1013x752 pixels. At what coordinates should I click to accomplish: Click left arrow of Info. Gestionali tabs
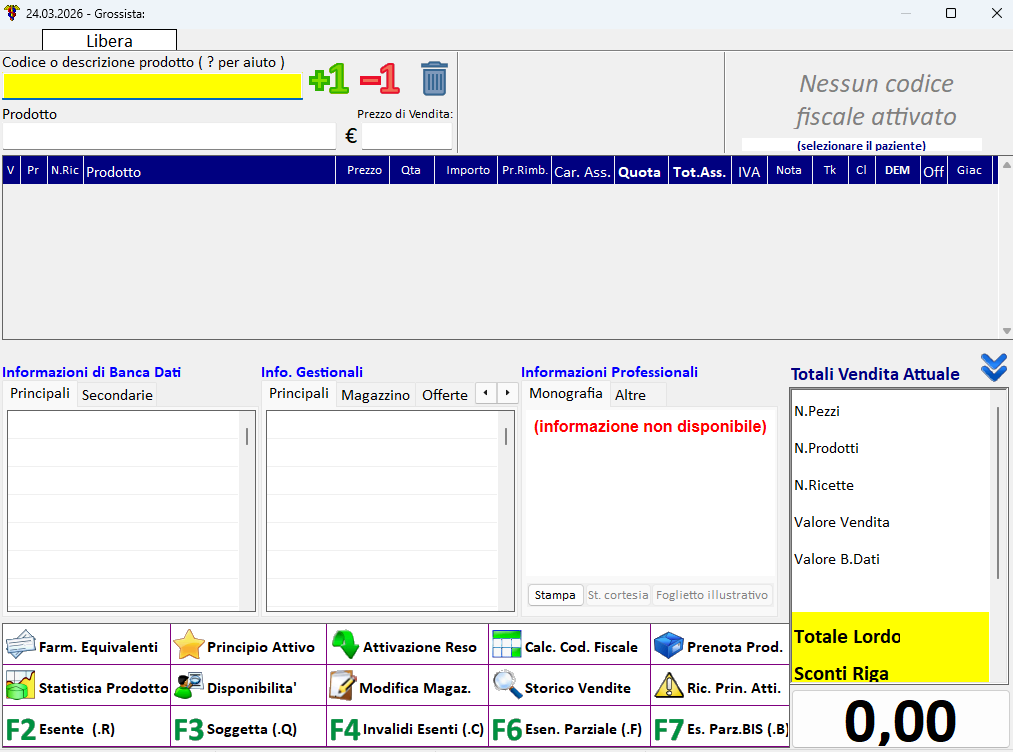(486, 393)
